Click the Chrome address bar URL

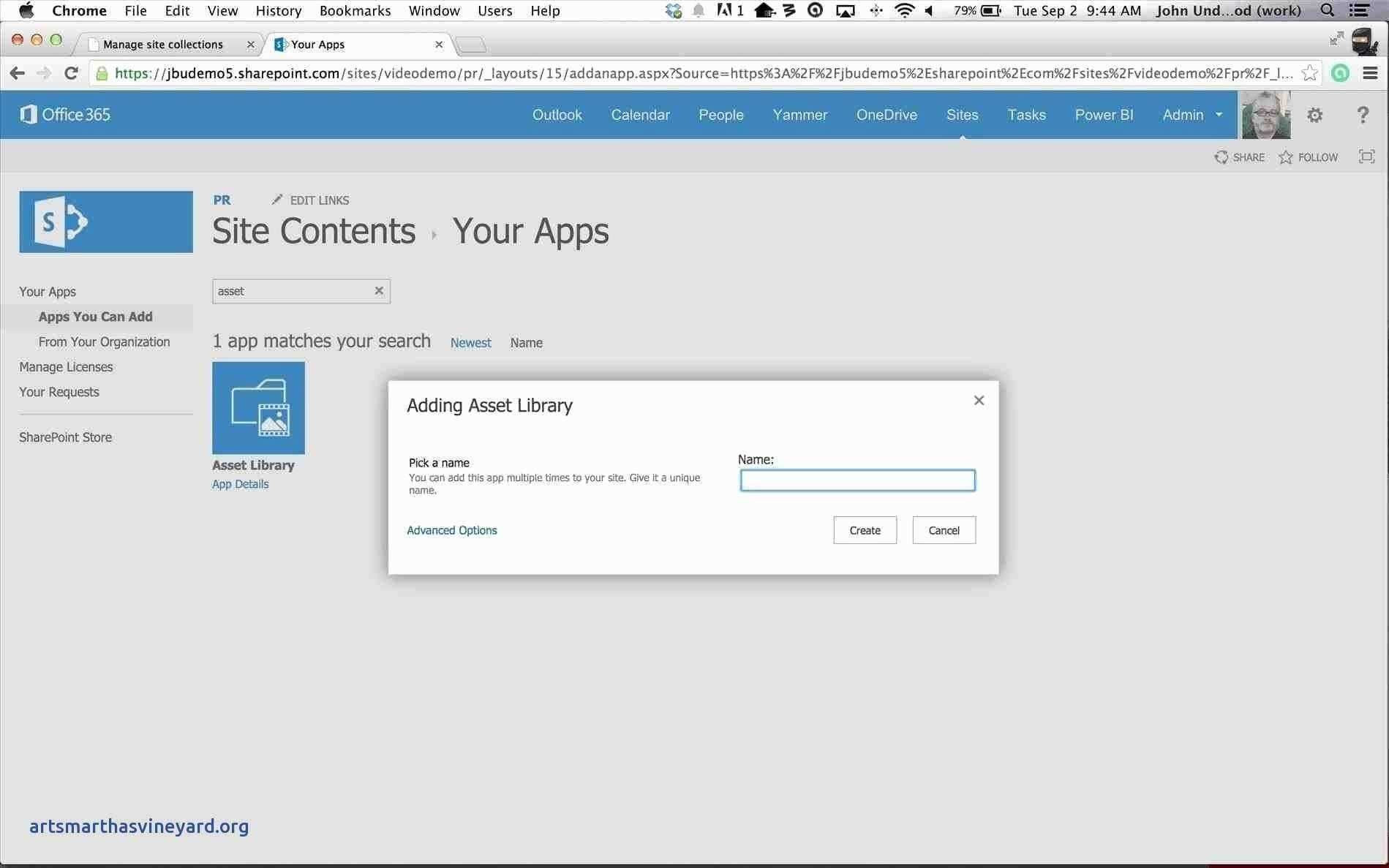[704, 73]
